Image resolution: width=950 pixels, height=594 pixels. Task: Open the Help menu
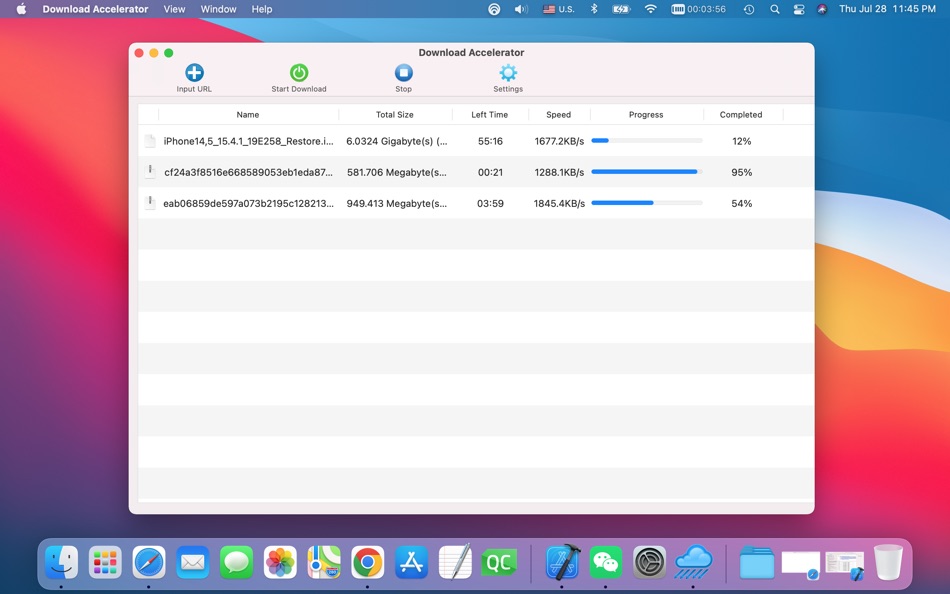point(262,9)
